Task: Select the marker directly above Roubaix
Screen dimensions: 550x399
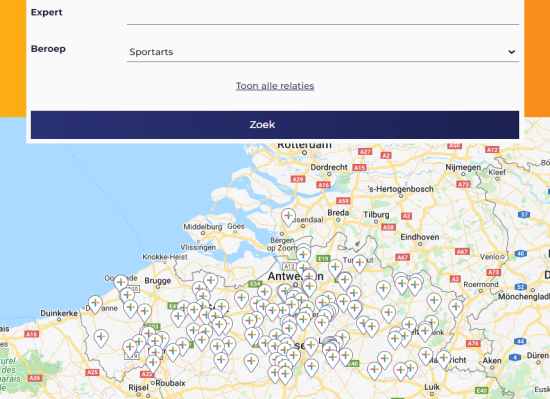Action: pyautogui.click(x=153, y=363)
